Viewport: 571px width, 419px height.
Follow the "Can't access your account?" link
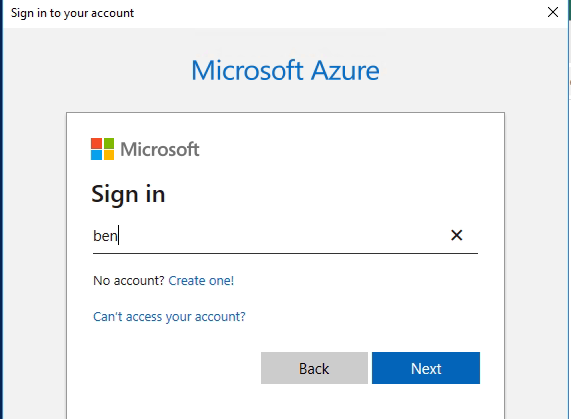pyautogui.click(x=169, y=317)
